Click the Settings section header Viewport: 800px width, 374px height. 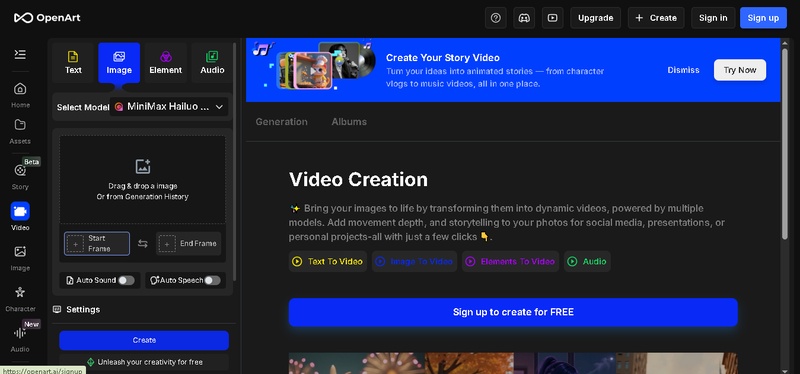(x=77, y=309)
